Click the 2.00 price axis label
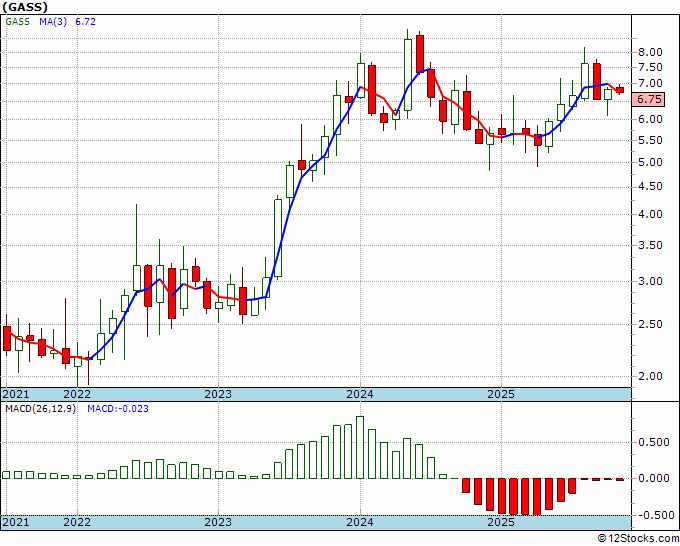Image resolution: width=680 pixels, height=546 pixels. [650, 376]
